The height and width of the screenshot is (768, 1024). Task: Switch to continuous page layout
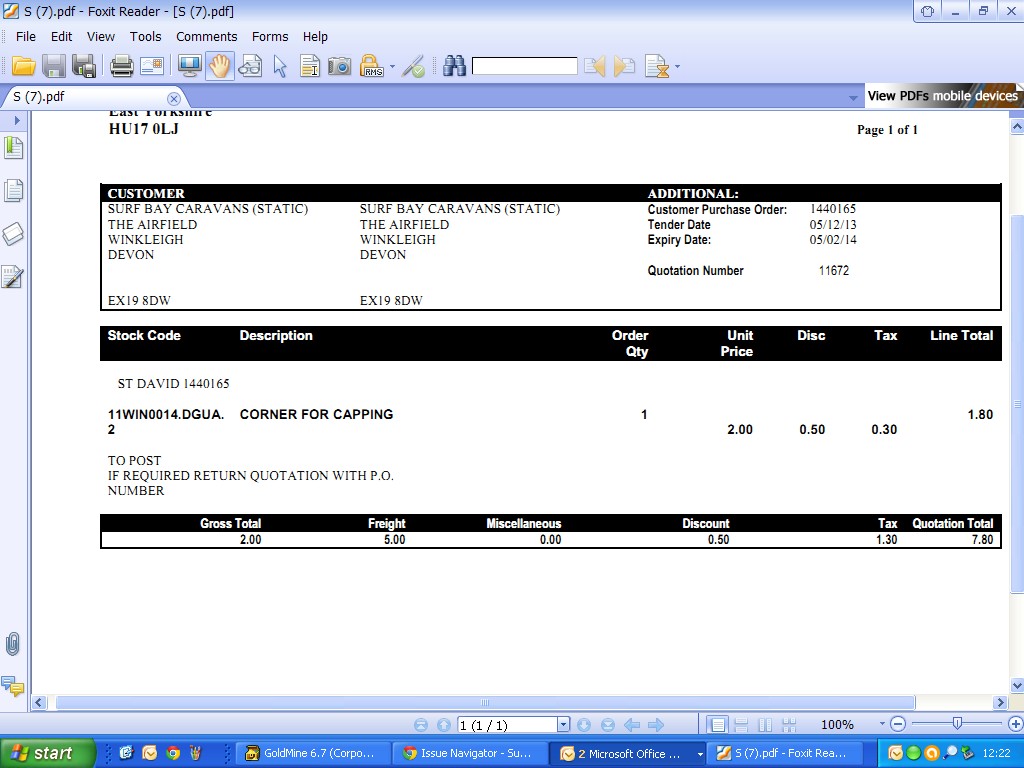pyautogui.click(x=741, y=725)
